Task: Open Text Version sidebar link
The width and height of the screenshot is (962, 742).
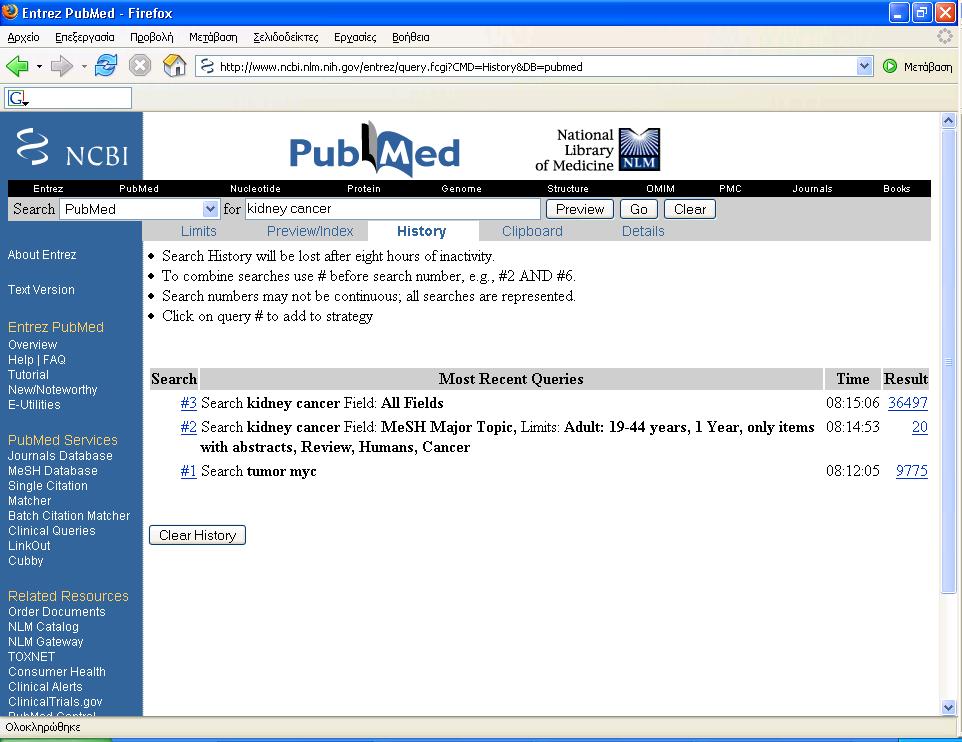Action: (x=41, y=290)
